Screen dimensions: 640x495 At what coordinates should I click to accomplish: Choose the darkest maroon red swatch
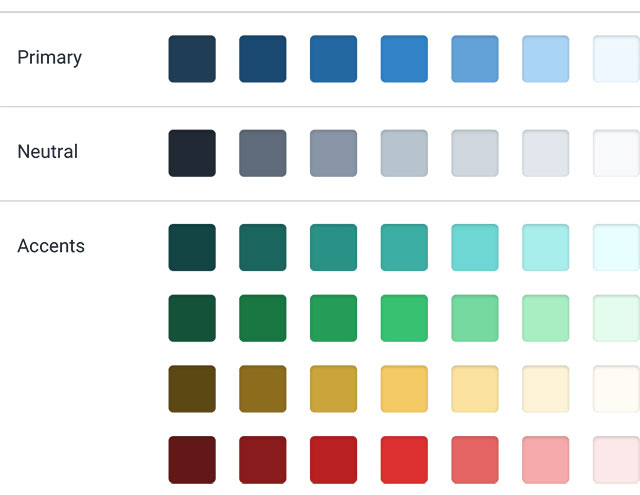tap(192, 460)
